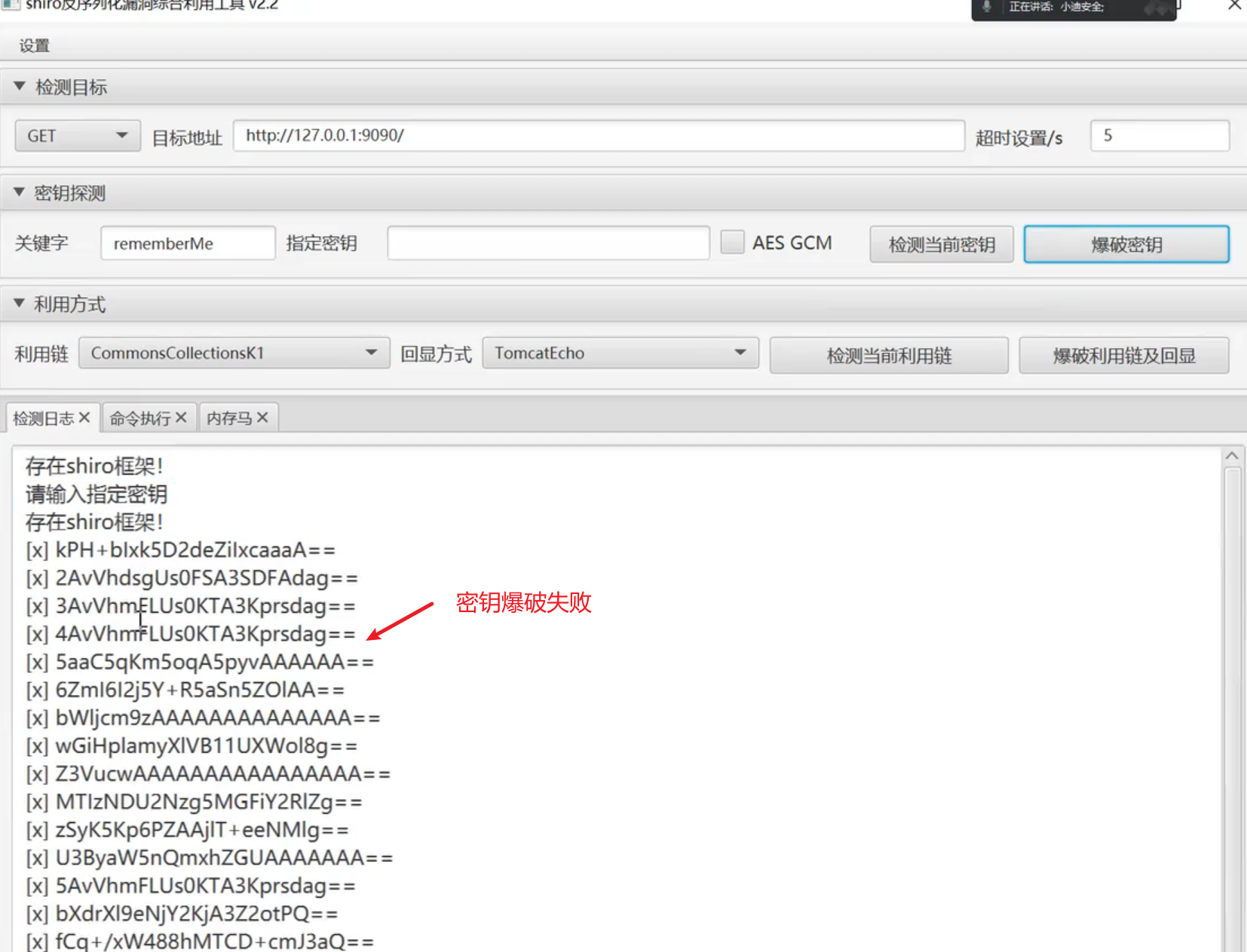Click the 目标地址 URL input field
Image resolution: width=1247 pixels, height=952 pixels.
pos(599,136)
